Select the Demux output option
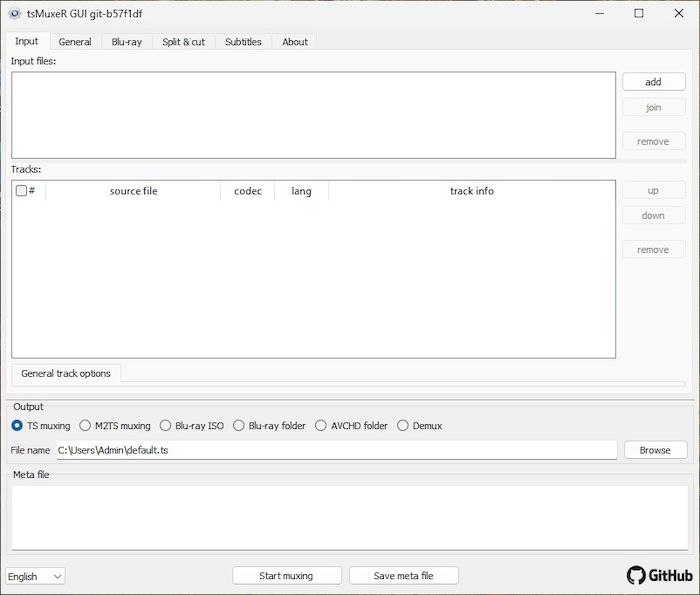The width and height of the screenshot is (700, 595). tap(403, 426)
